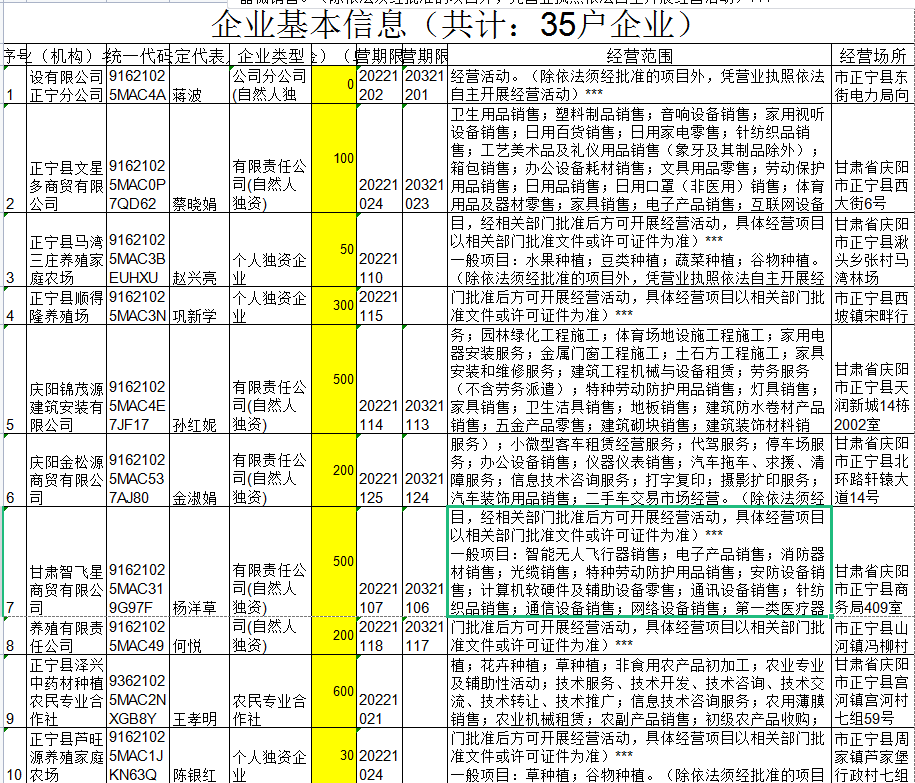Select the 经营范围 column header
The width and height of the screenshot is (915, 783).
click(639, 54)
